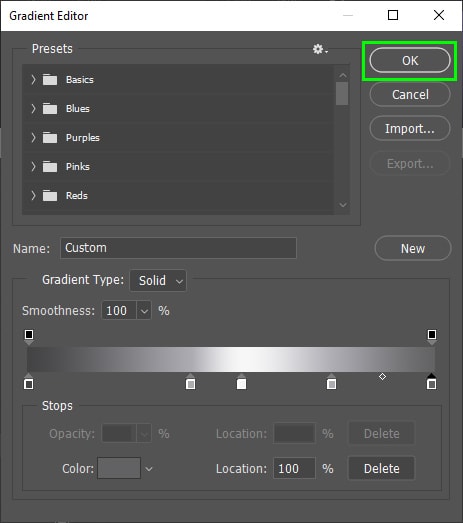Open the Gradient Type dropdown
The height and width of the screenshot is (523, 463).
(158, 281)
